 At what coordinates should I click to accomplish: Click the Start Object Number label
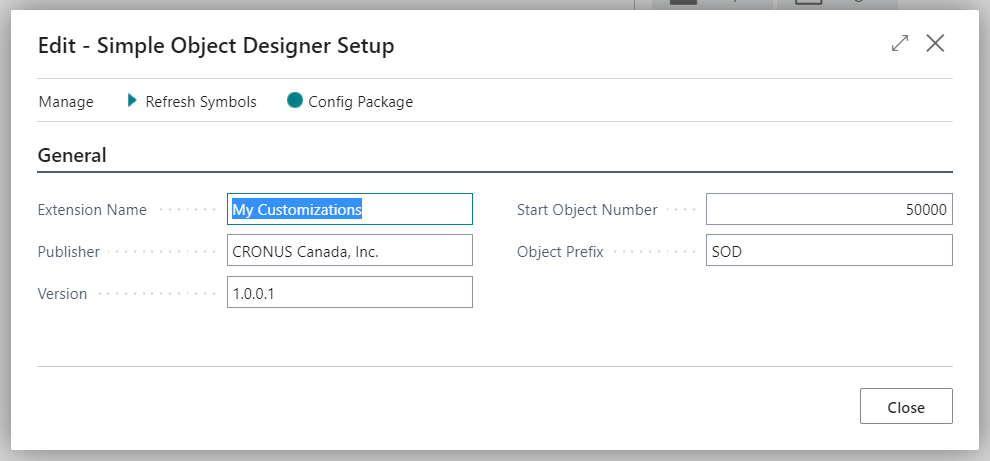point(587,210)
